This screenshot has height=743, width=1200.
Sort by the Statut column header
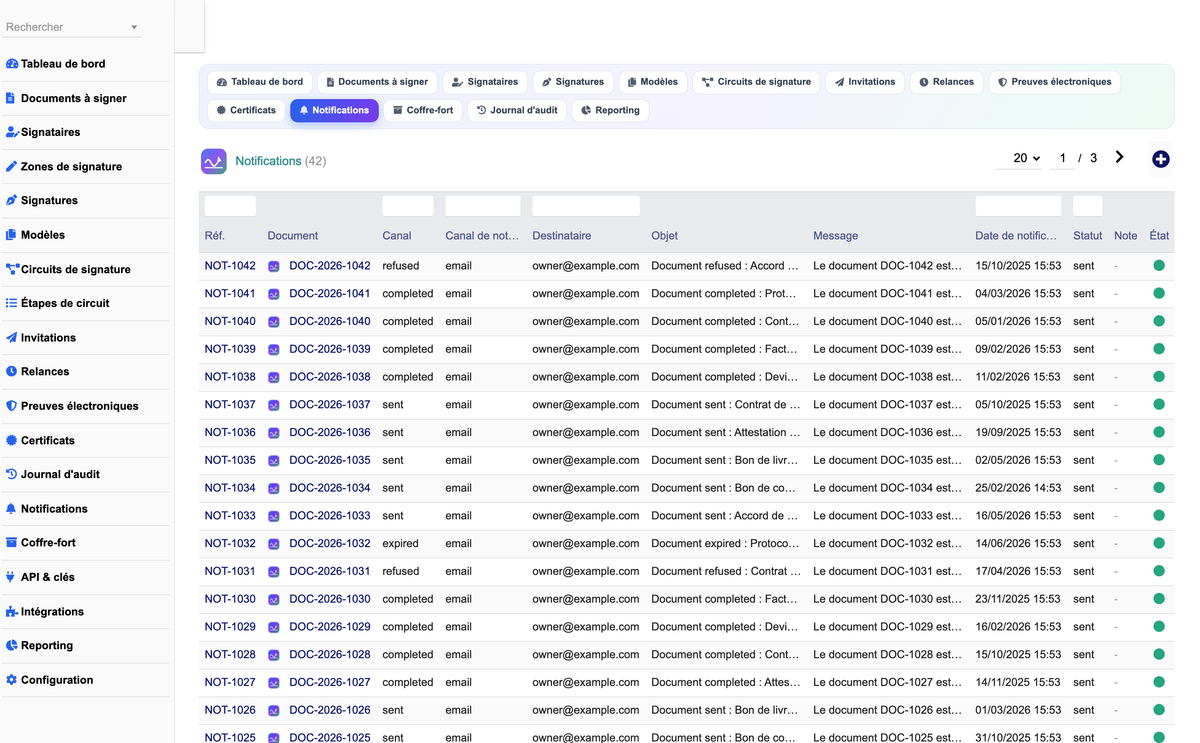(x=1088, y=236)
